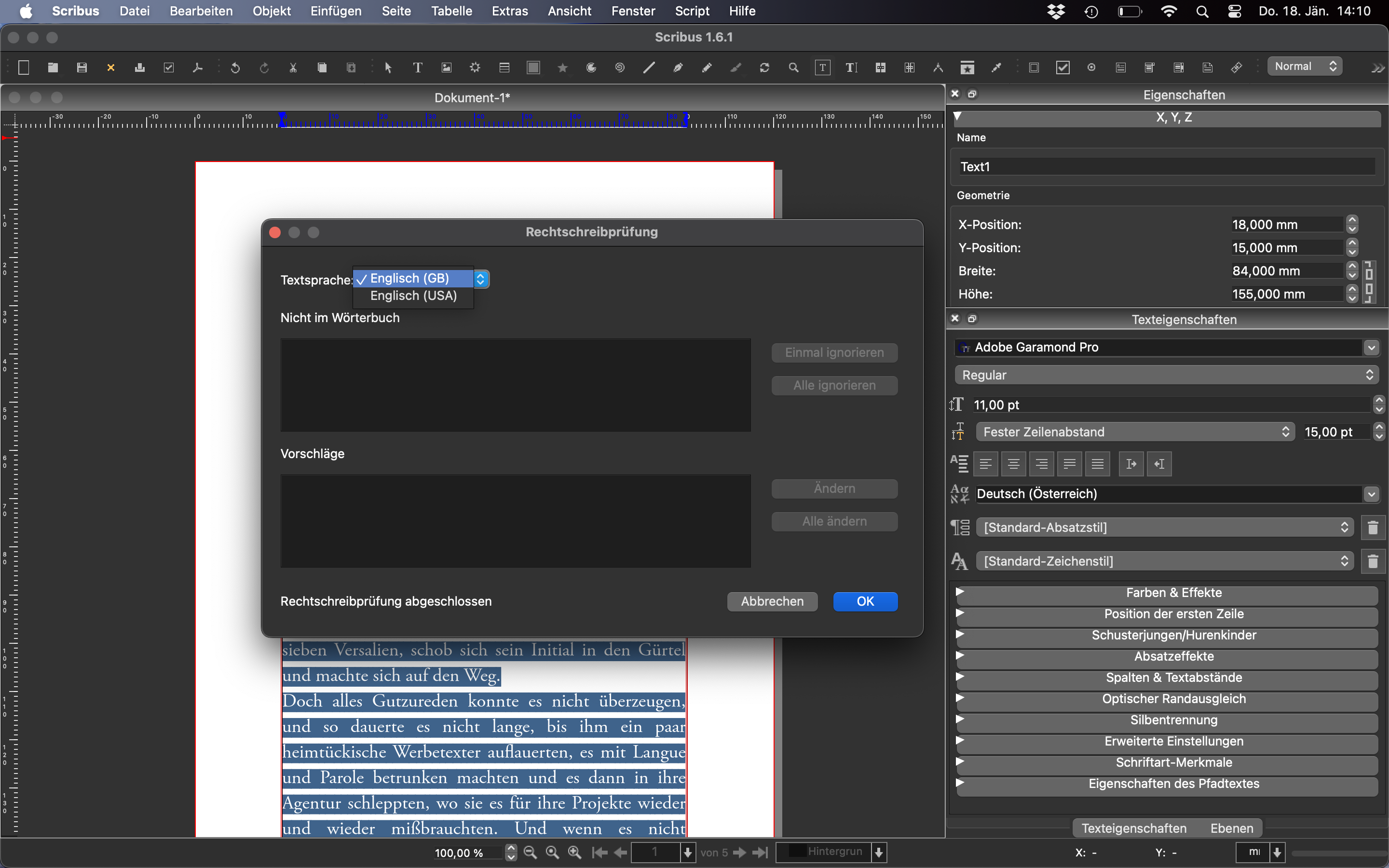This screenshot has height=868, width=1389.
Task: Click the Image Frame tool
Action: click(447, 68)
